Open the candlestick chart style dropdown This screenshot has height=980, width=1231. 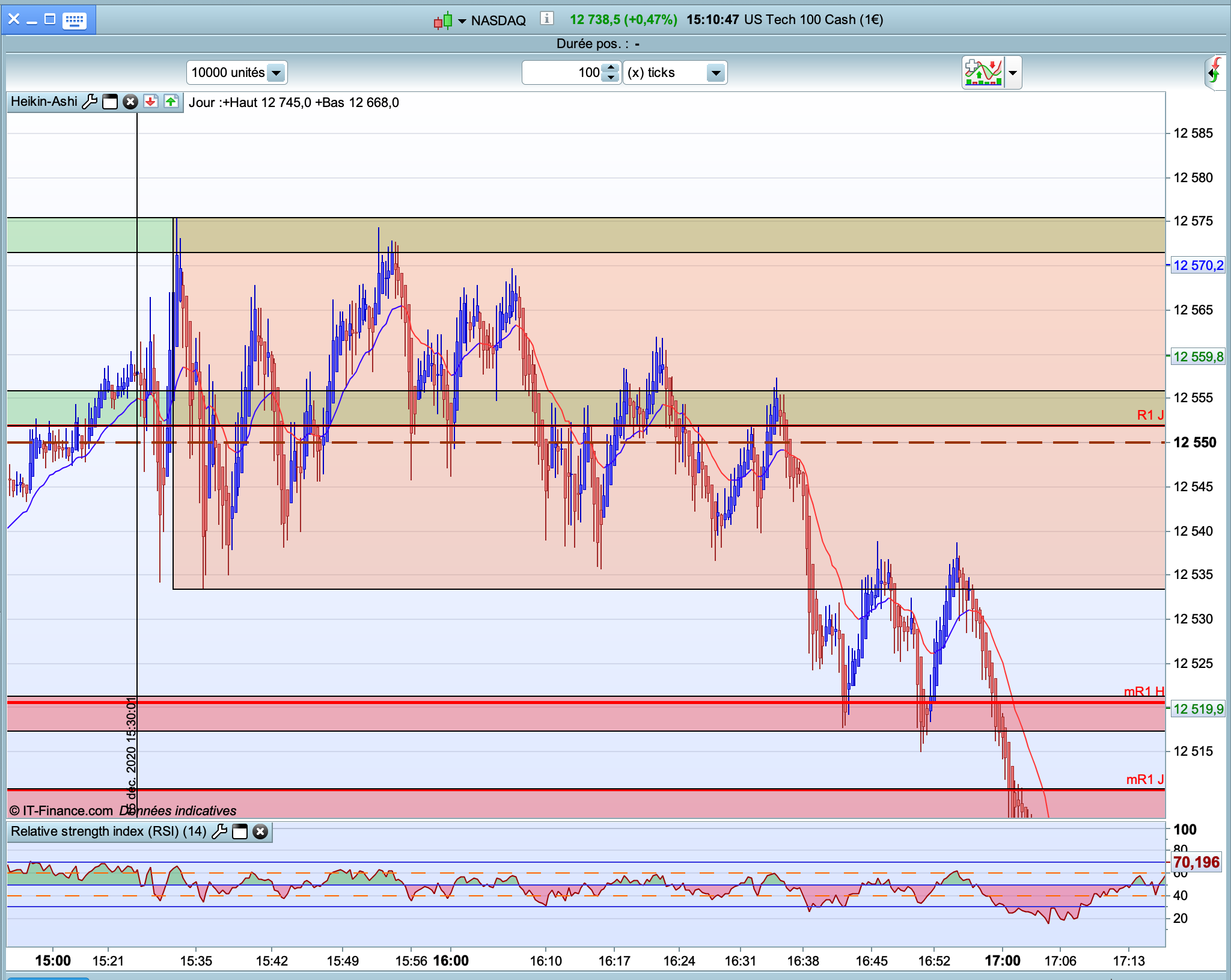pyautogui.click(x=462, y=21)
